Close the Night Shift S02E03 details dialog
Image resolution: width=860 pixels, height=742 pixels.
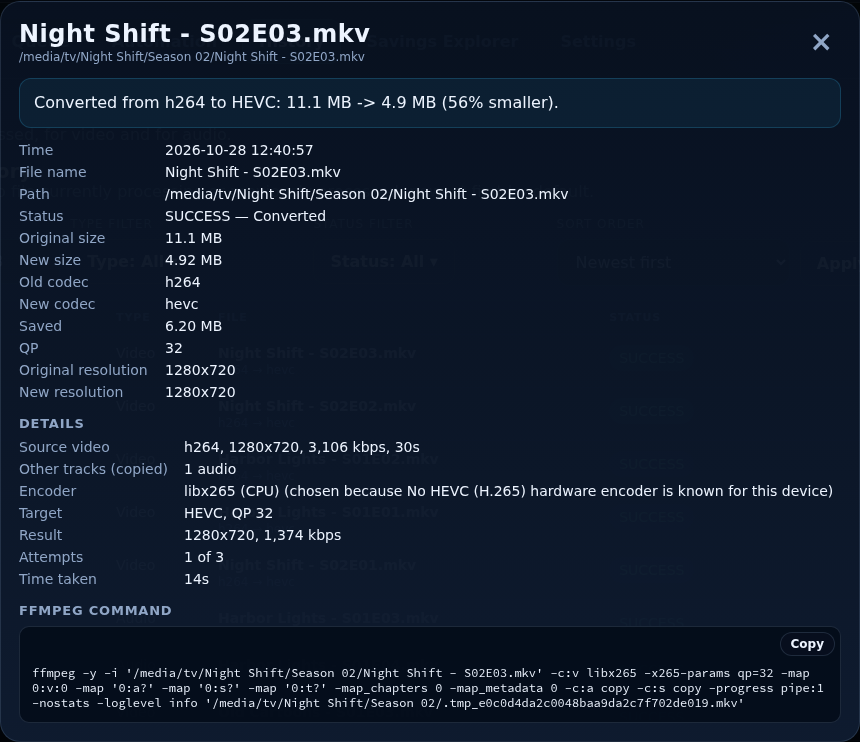821,42
